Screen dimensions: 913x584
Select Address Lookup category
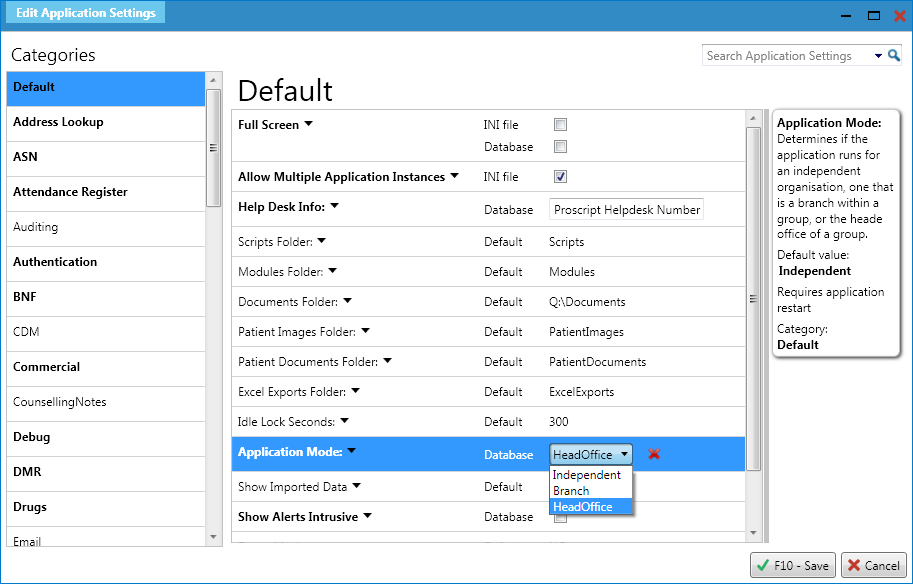pos(106,124)
